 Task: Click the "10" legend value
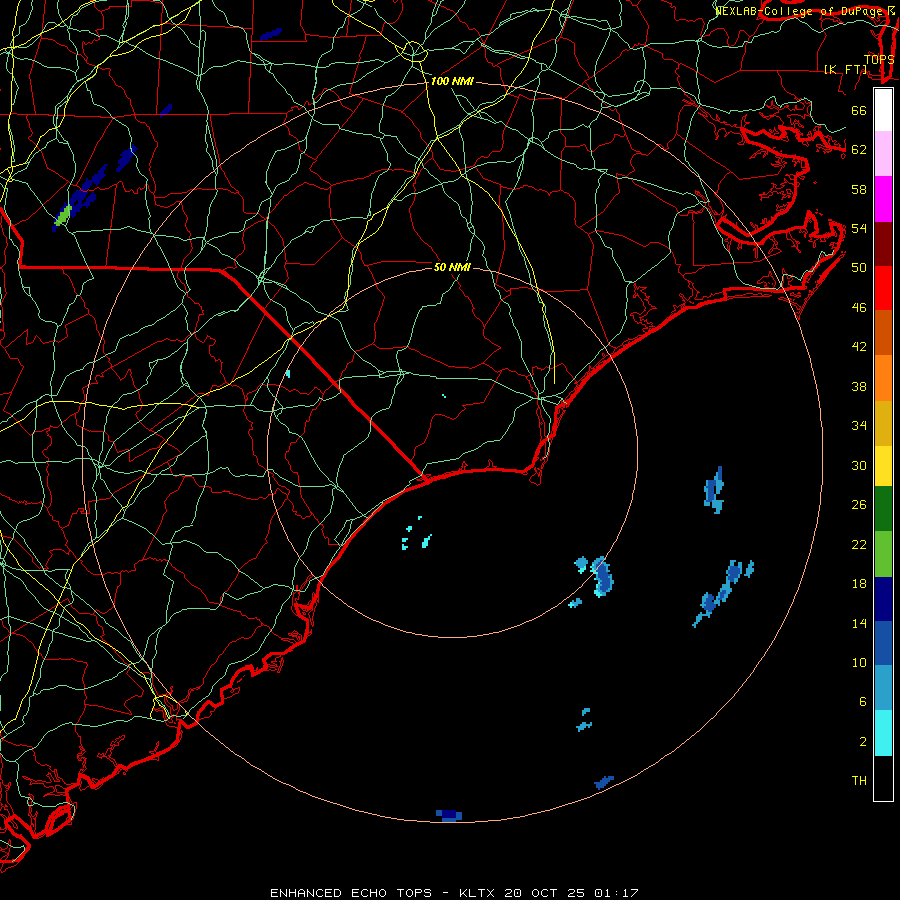pos(859,662)
